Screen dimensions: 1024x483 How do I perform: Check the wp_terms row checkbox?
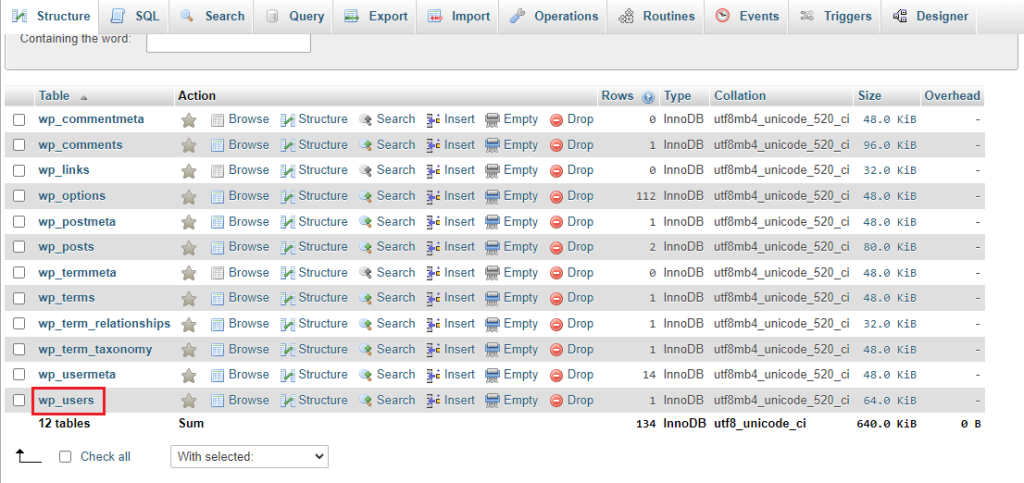20,298
